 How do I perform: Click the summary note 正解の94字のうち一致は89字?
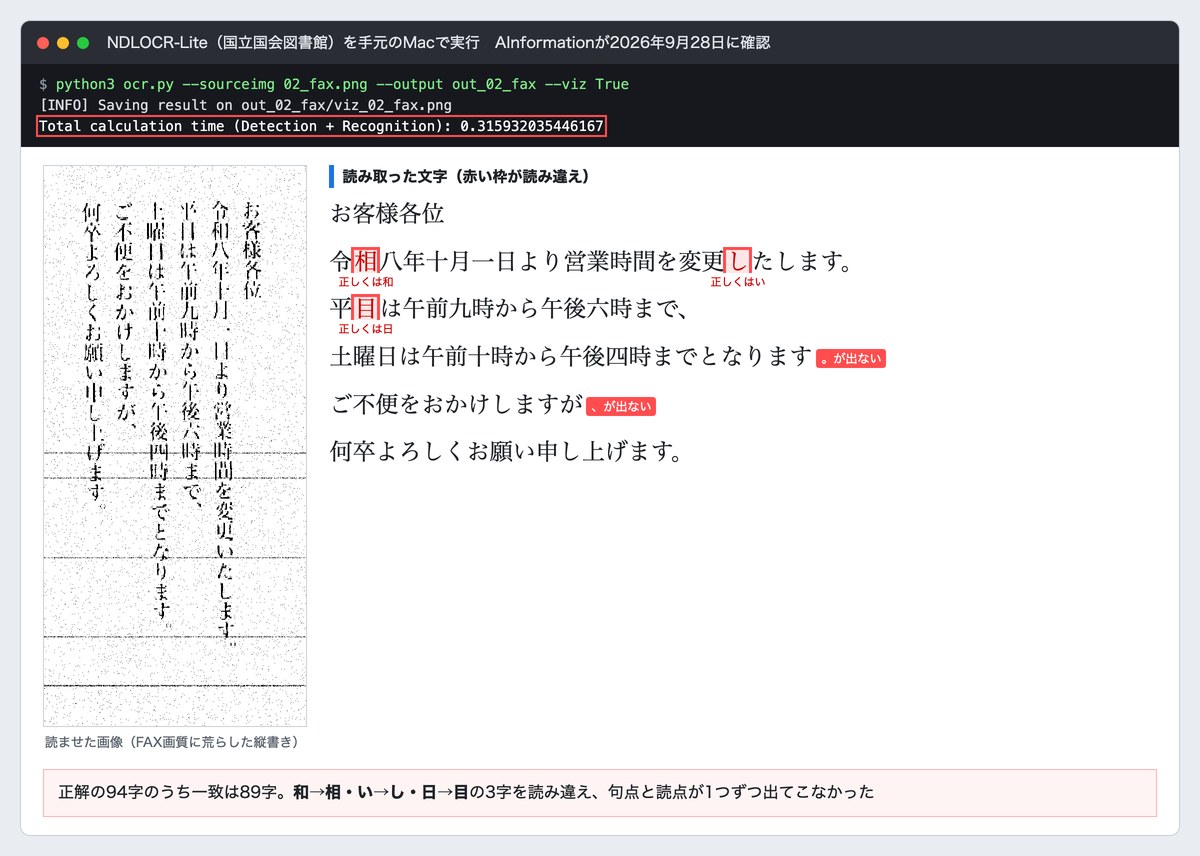(600, 793)
